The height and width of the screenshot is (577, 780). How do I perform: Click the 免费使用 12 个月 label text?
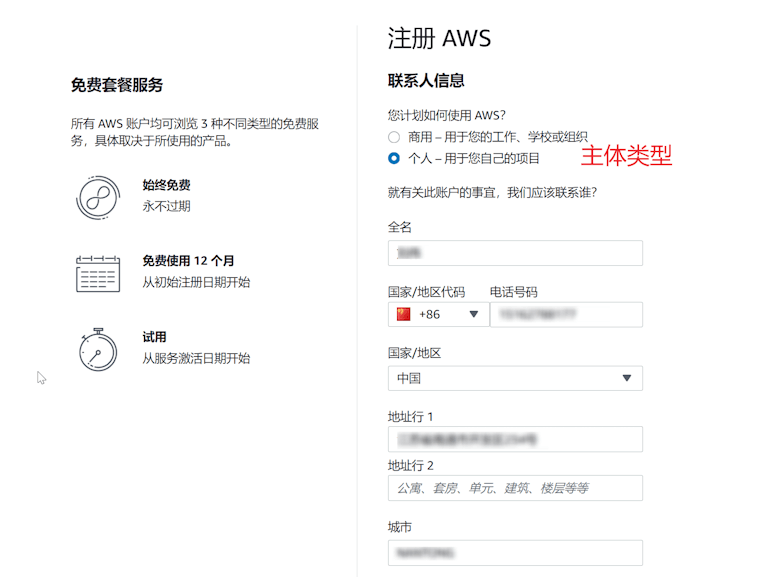pos(188,261)
